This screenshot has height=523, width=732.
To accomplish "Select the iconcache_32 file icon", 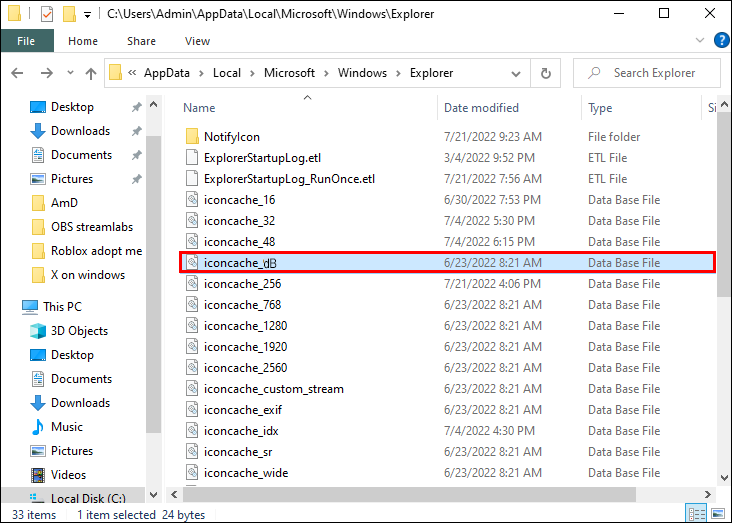I will (x=192, y=220).
